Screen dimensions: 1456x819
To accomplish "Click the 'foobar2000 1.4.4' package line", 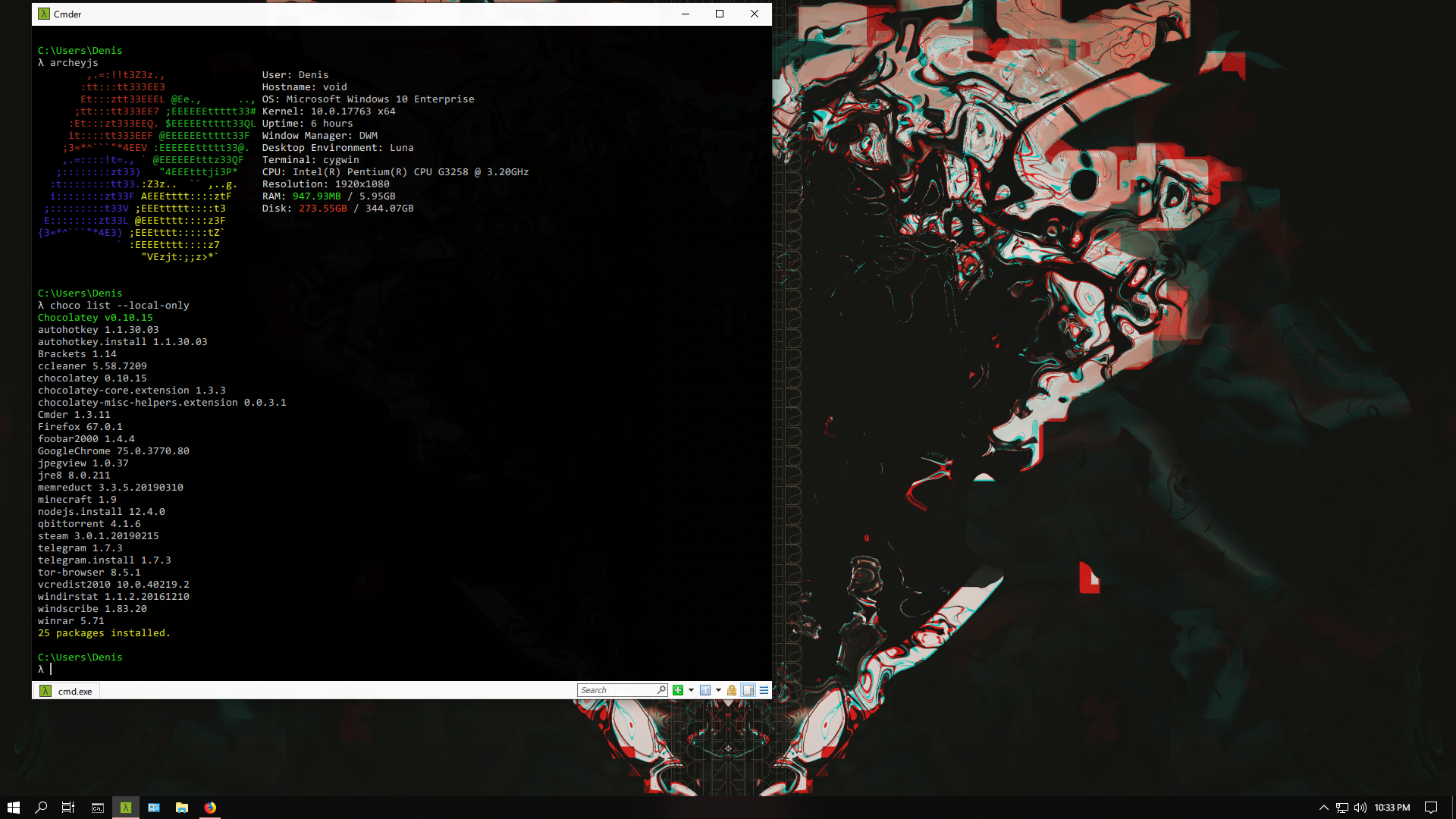I will coord(86,439).
